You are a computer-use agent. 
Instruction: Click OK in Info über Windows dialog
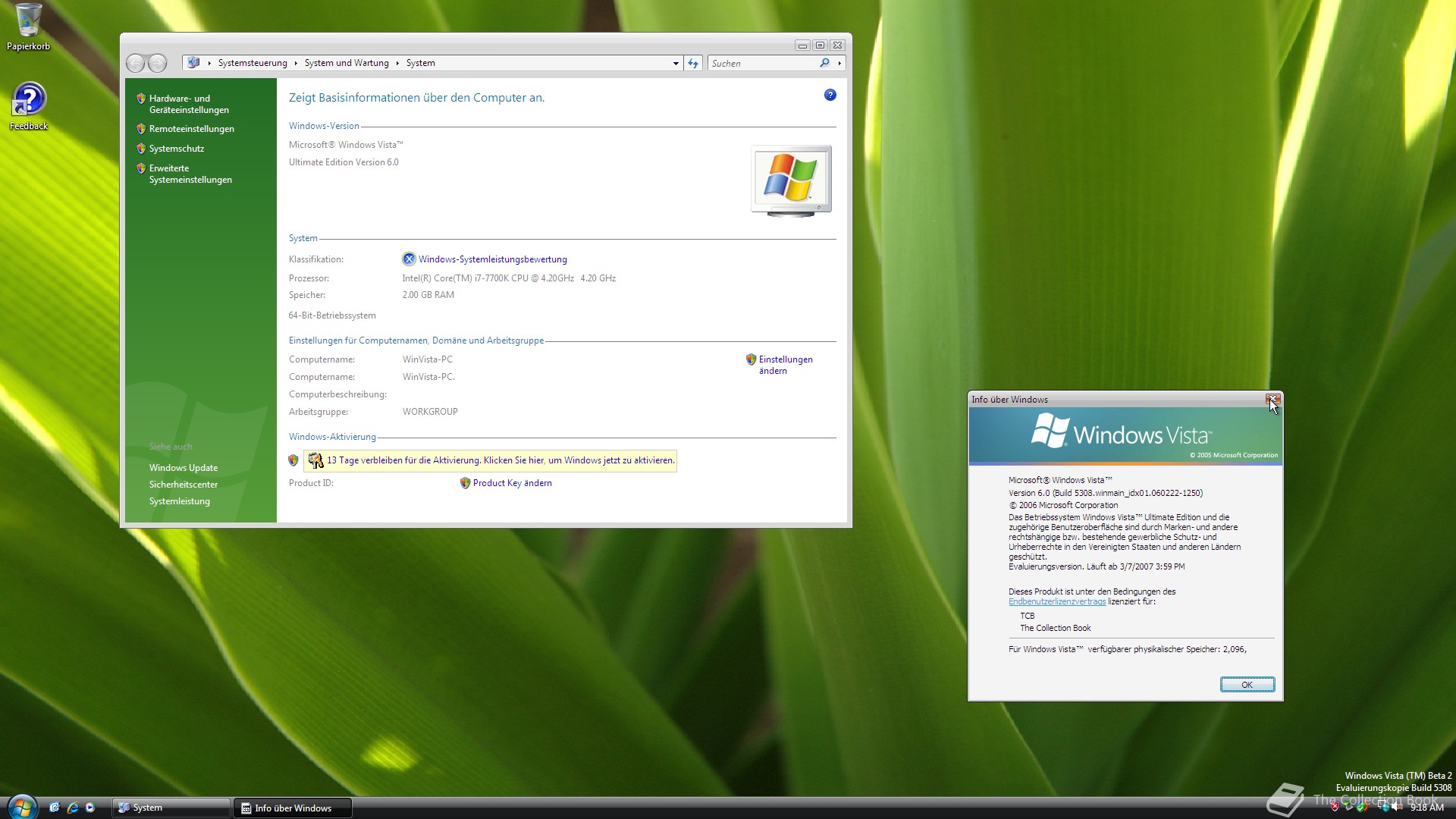[x=1247, y=685]
